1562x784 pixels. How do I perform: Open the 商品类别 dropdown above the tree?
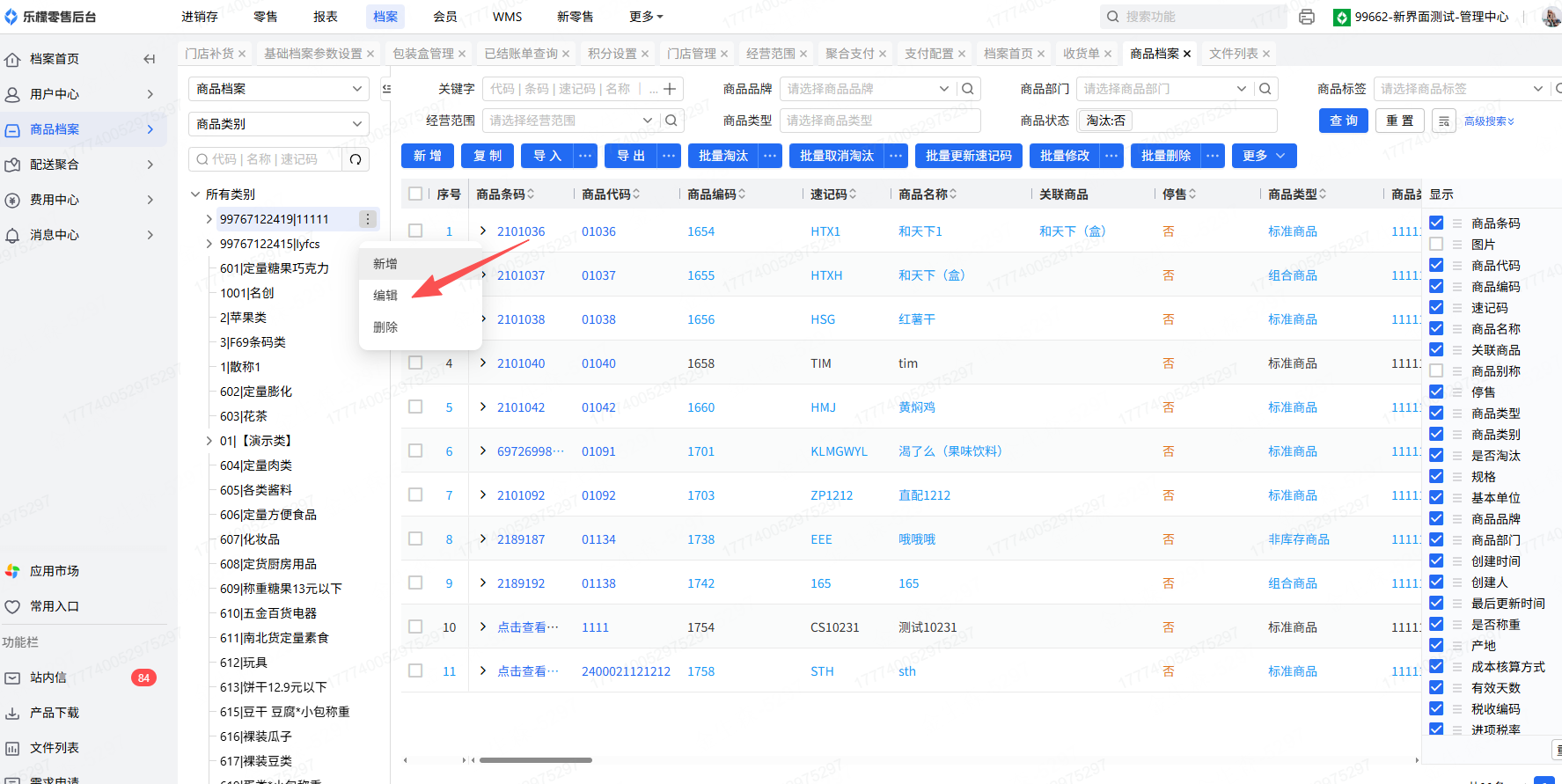pos(279,124)
